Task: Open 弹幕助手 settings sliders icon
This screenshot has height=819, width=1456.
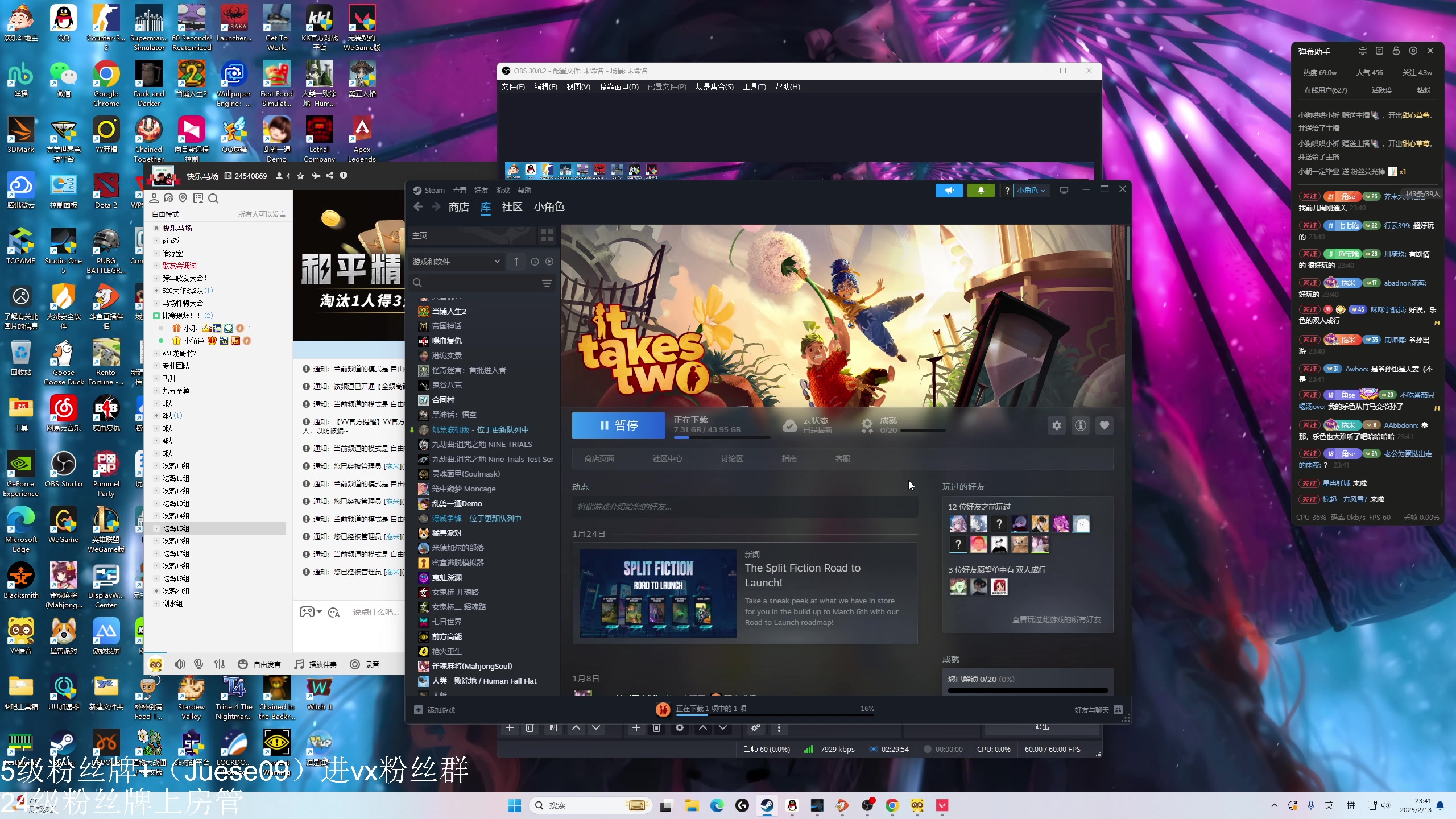Action: click(1363, 51)
